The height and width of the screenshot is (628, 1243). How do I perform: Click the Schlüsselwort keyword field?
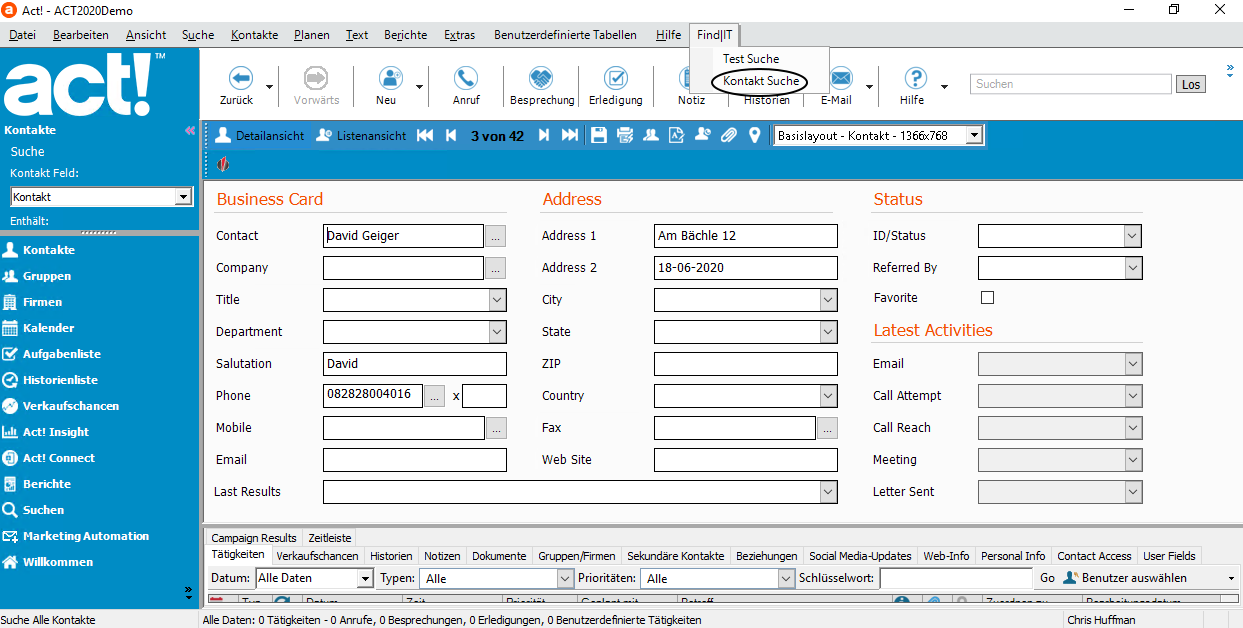[956, 578]
